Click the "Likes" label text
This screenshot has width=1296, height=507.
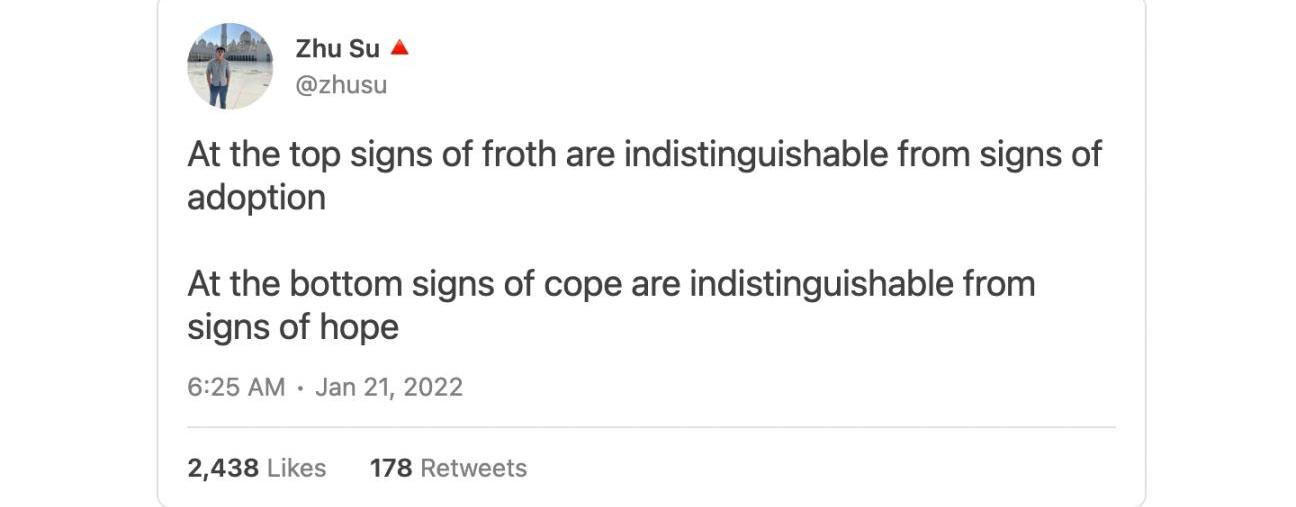tap(297, 468)
